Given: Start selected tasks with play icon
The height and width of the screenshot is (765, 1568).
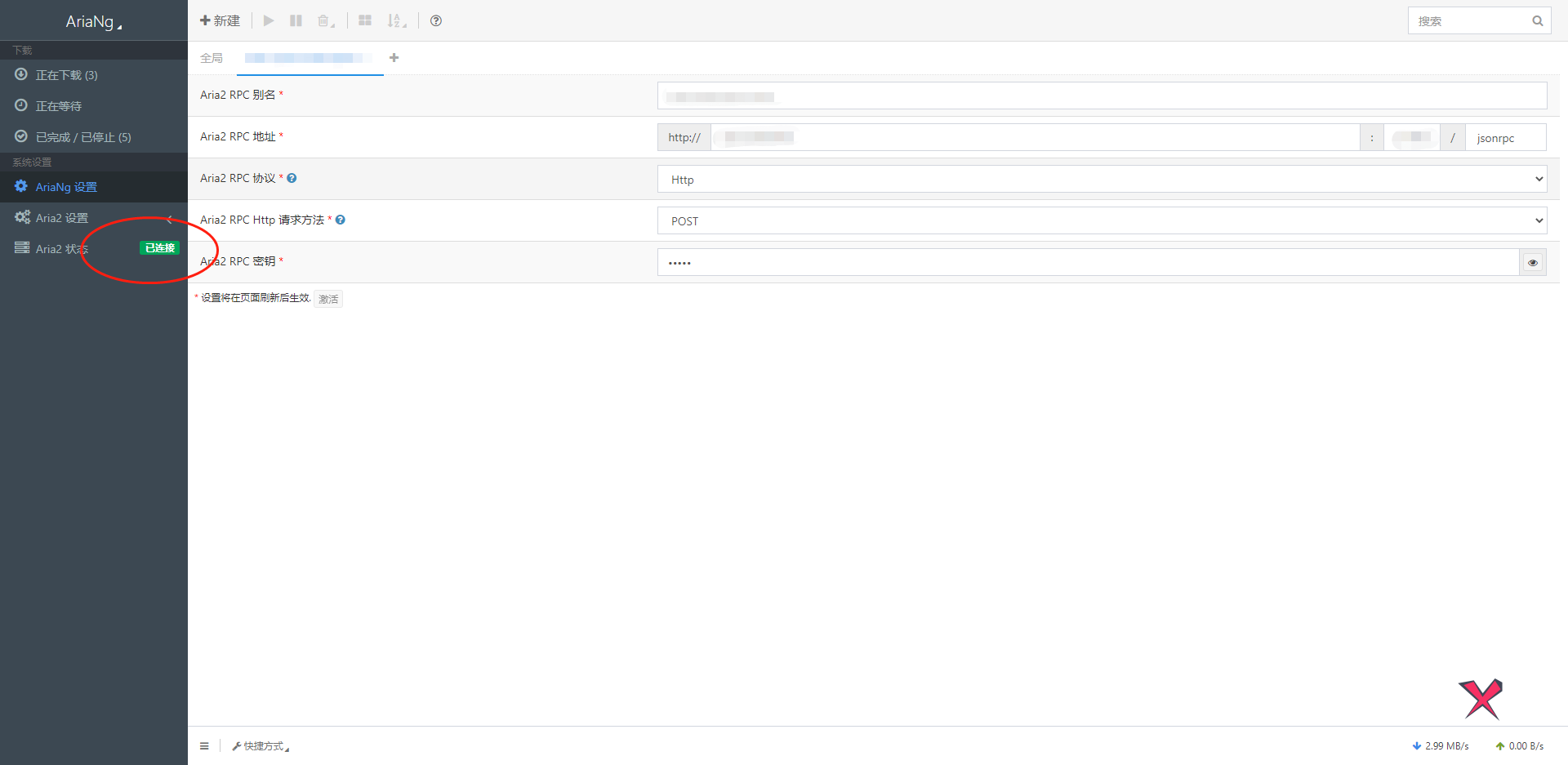Looking at the screenshot, I should click(269, 20).
